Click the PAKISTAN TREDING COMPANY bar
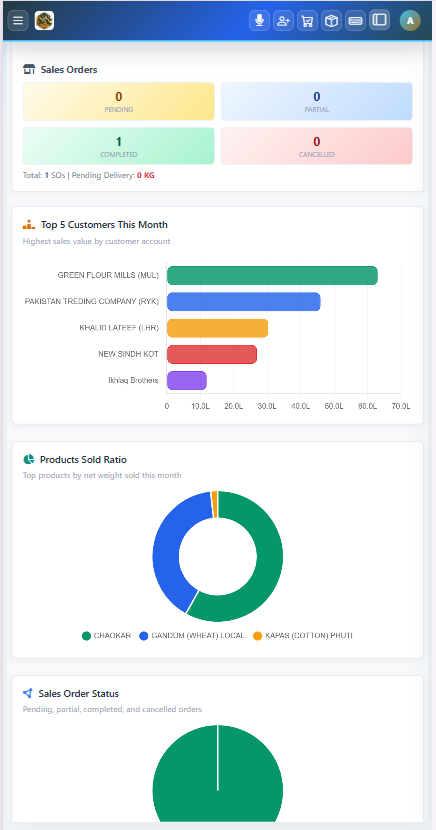 (243, 301)
